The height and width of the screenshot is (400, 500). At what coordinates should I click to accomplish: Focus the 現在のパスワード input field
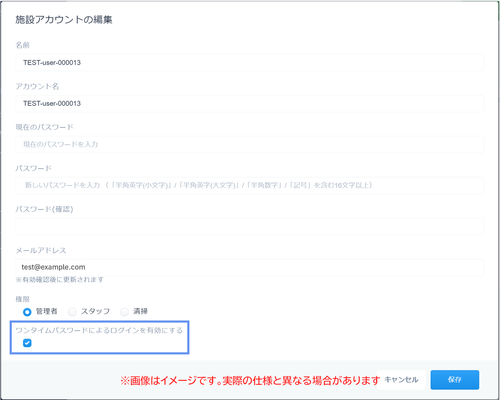point(250,145)
